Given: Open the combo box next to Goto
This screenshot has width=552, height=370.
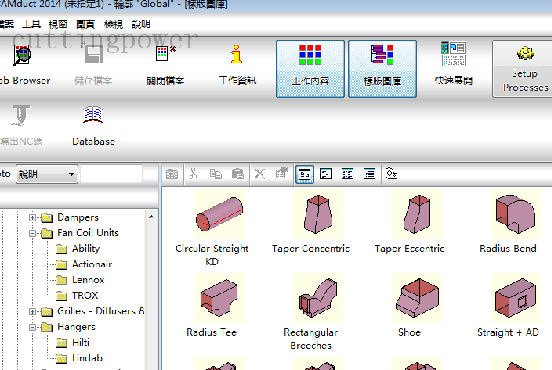Looking at the screenshot, I should point(46,174).
